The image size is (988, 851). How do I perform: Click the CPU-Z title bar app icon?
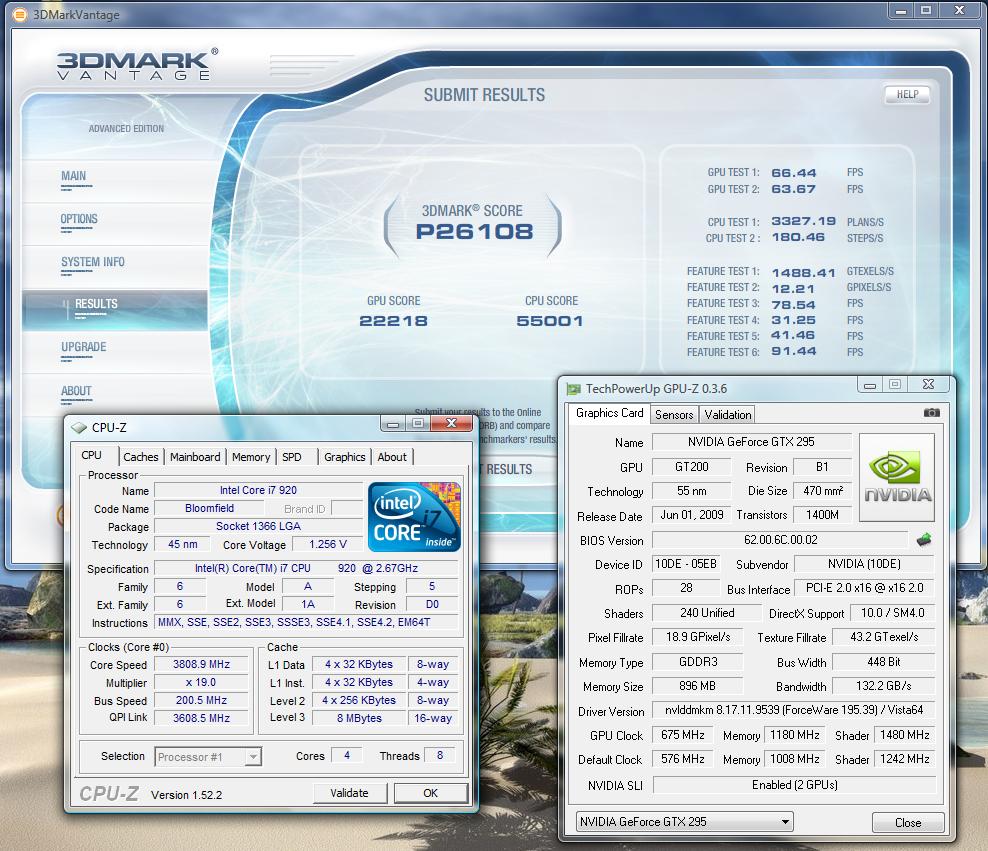[79, 428]
